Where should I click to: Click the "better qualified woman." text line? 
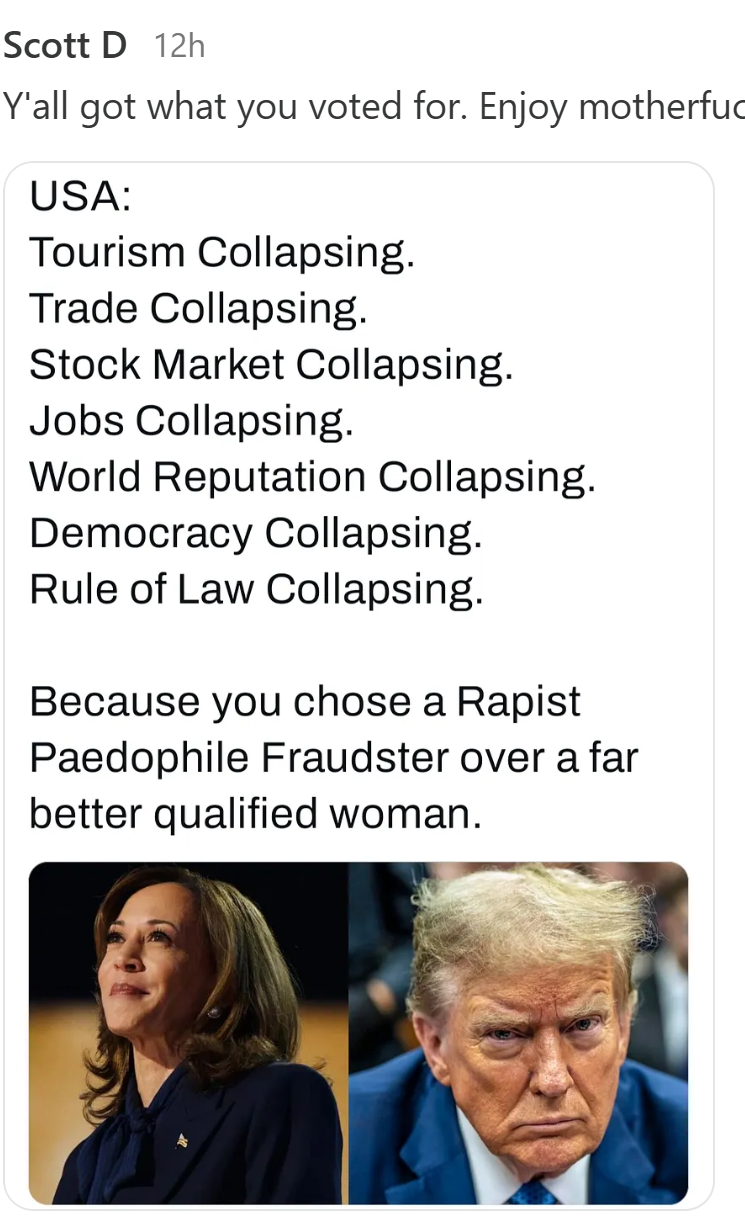tap(256, 814)
